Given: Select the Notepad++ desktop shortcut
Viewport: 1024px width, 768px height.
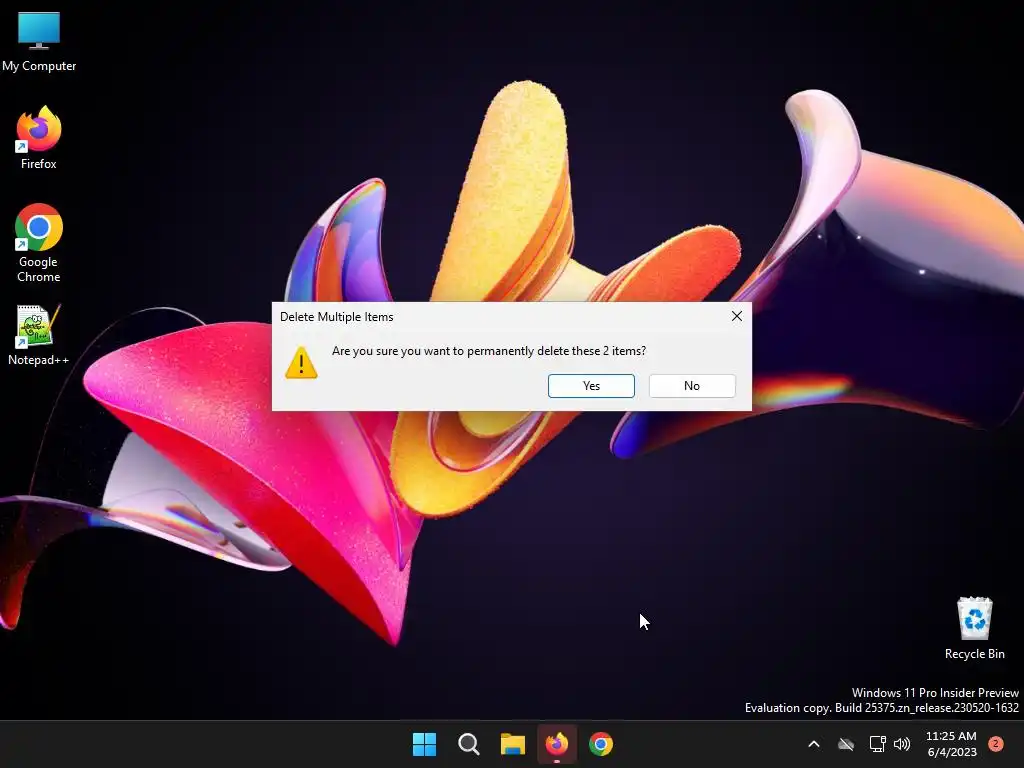Looking at the screenshot, I should [x=39, y=335].
